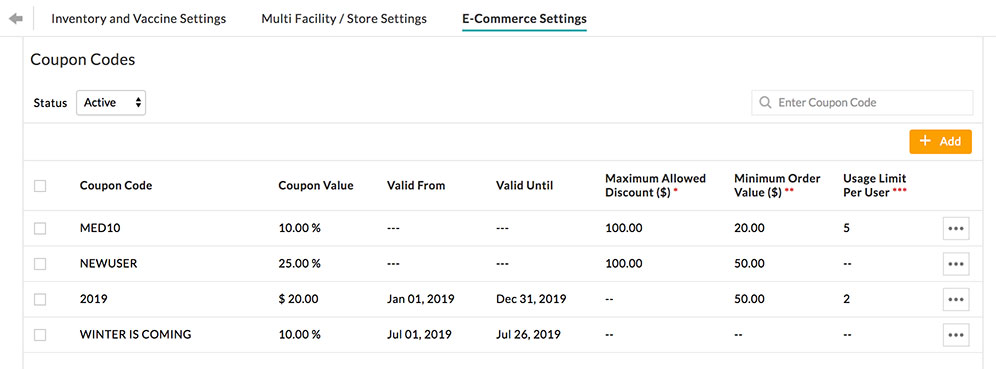This screenshot has width=996, height=369.
Task: Click the Coupon Code column header
Action: tap(116, 185)
